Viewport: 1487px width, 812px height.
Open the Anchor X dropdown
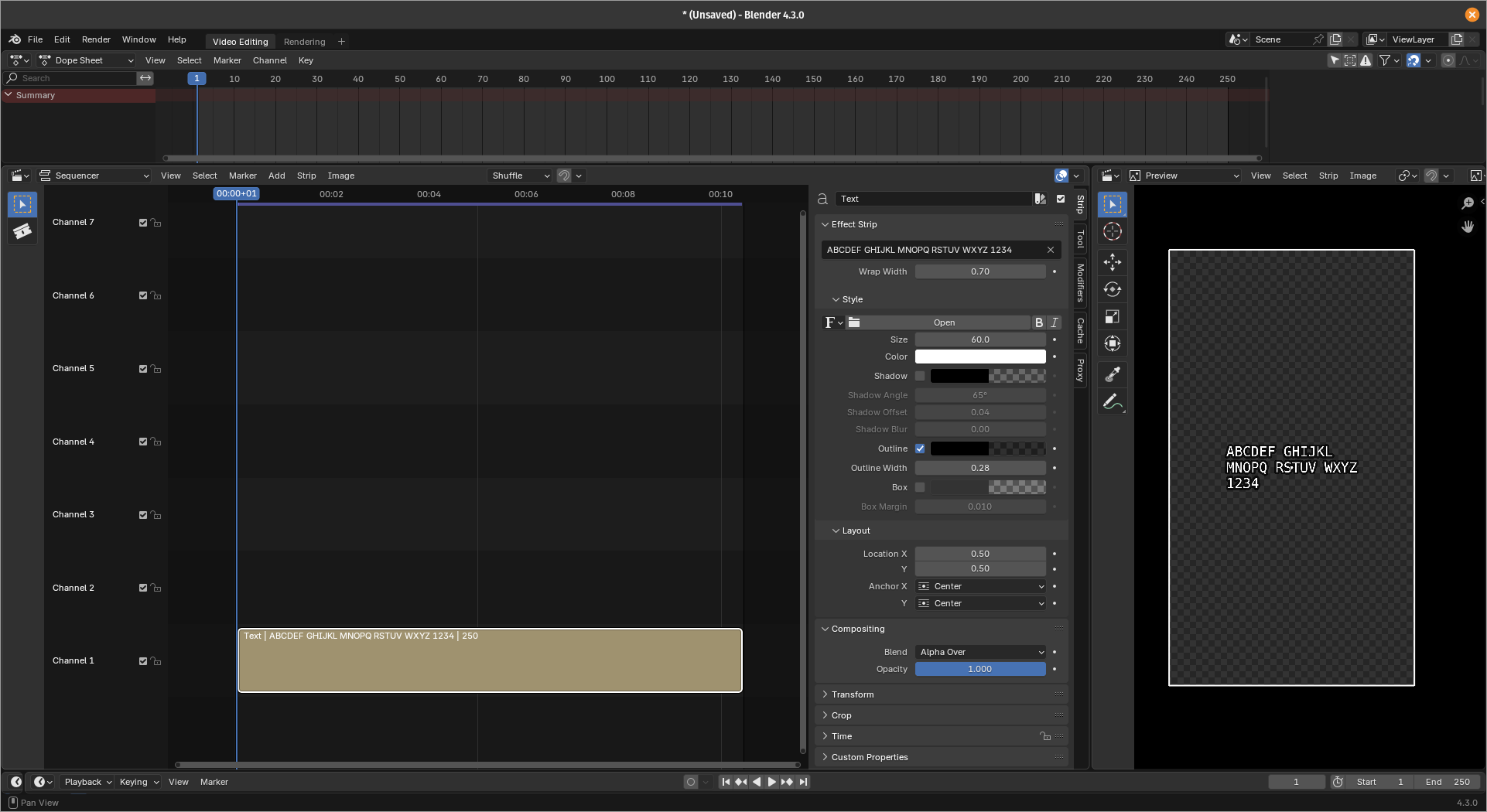pyautogui.click(x=980, y=586)
